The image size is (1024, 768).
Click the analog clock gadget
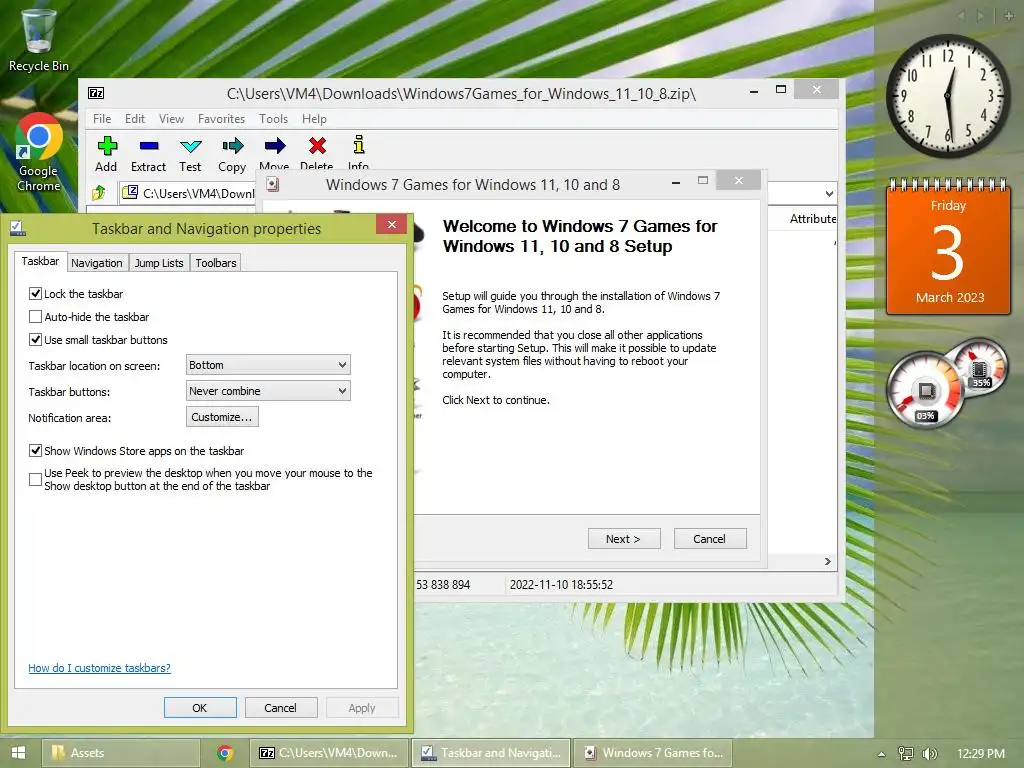(948, 96)
